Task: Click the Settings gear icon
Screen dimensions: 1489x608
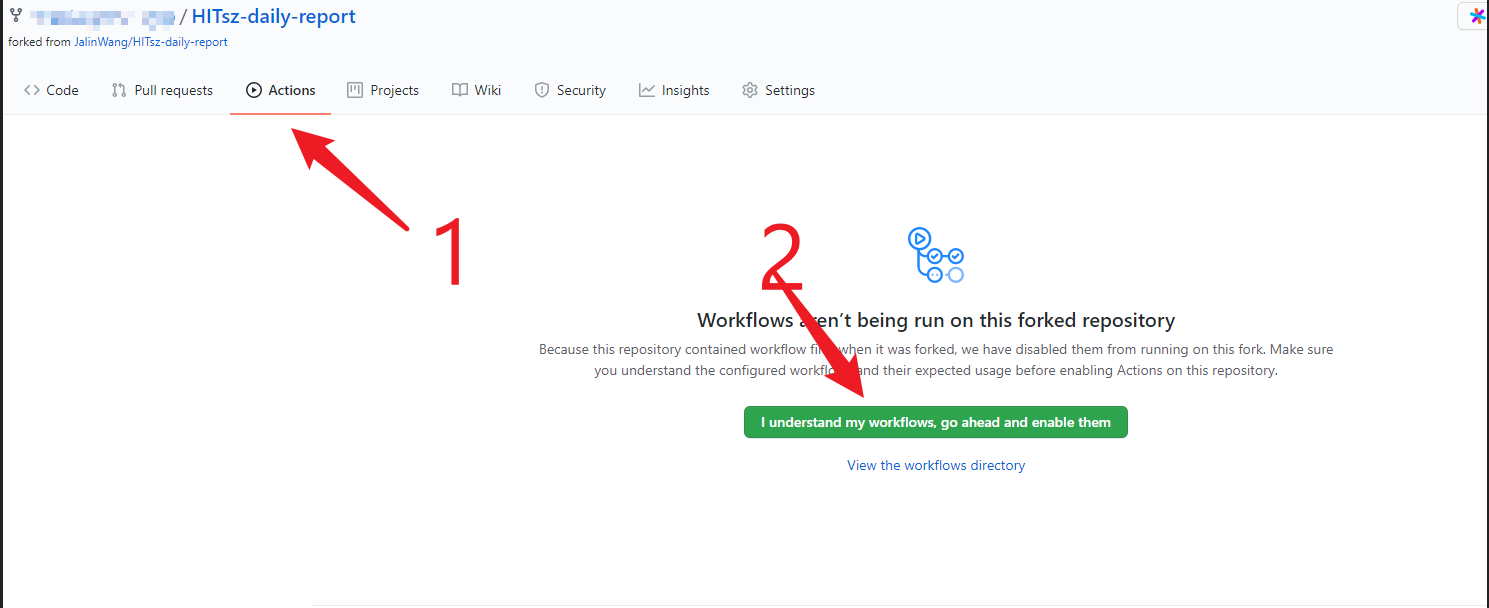Action: [x=750, y=90]
